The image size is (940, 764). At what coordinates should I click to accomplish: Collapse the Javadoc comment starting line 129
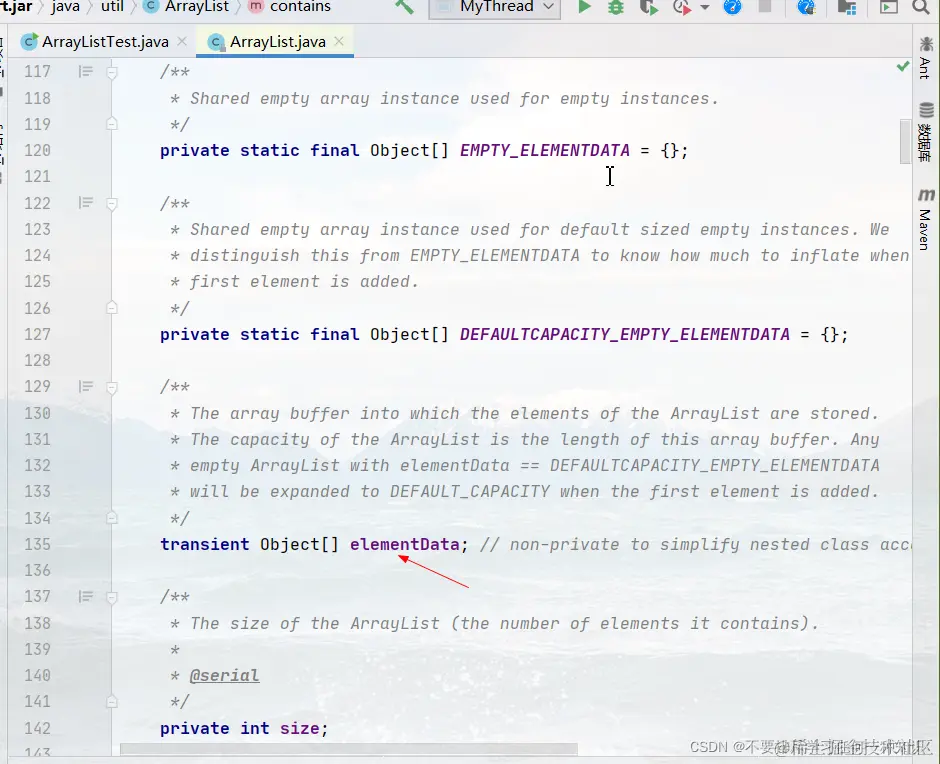coord(112,388)
